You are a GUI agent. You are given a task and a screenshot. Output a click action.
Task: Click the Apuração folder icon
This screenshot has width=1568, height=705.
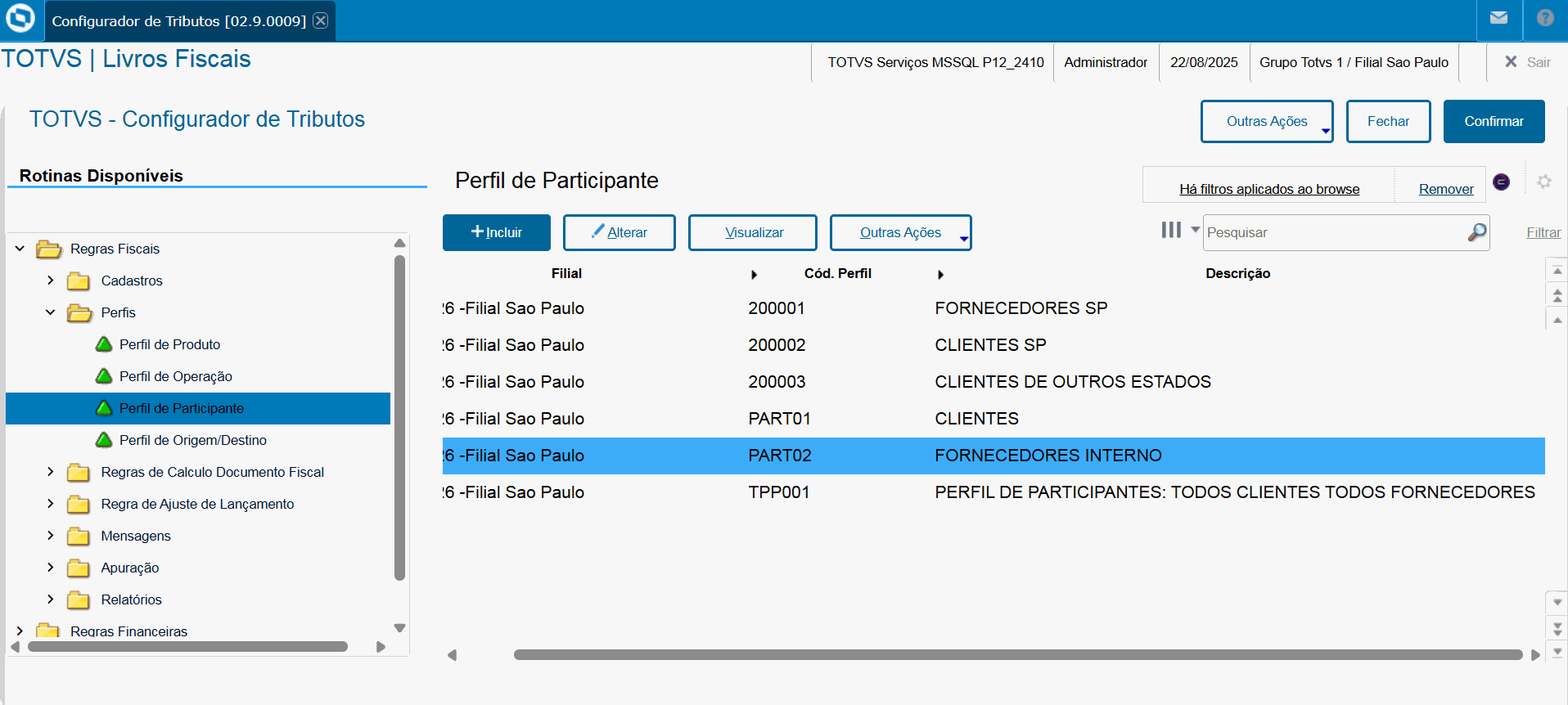coord(79,568)
